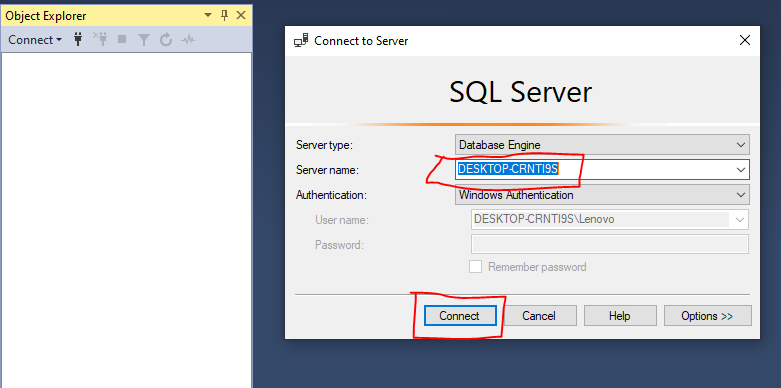This screenshot has height=388, width=781.
Task: Expand the Server name combo box arrow
Action: pyautogui.click(x=741, y=170)
